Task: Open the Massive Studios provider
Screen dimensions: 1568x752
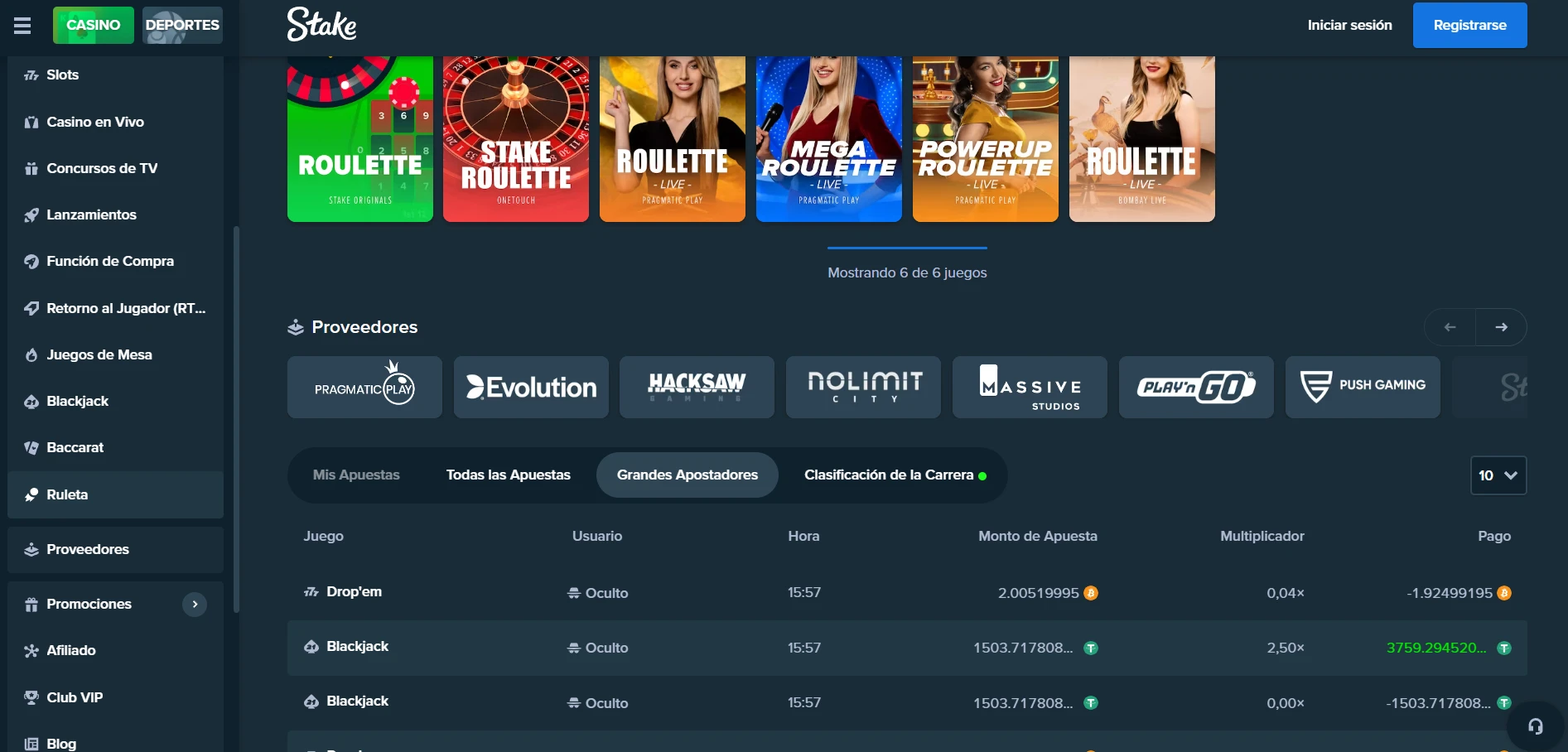Action: click(x=1030, y=388)
